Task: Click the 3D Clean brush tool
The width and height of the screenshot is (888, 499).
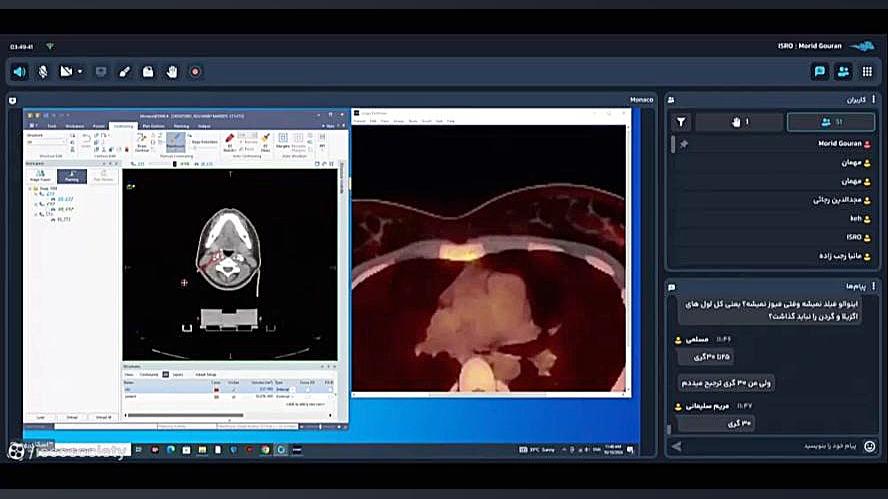Action: (265, 142)
